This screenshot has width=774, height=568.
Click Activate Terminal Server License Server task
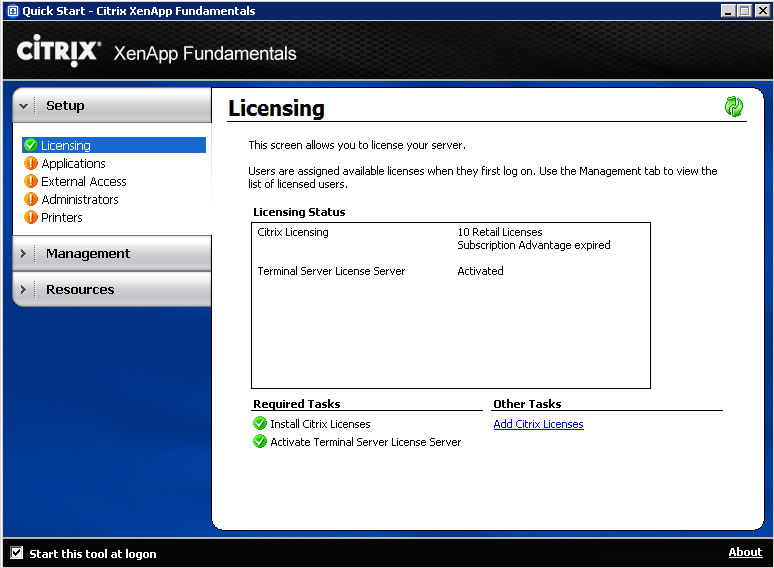[x=365, y=442]
